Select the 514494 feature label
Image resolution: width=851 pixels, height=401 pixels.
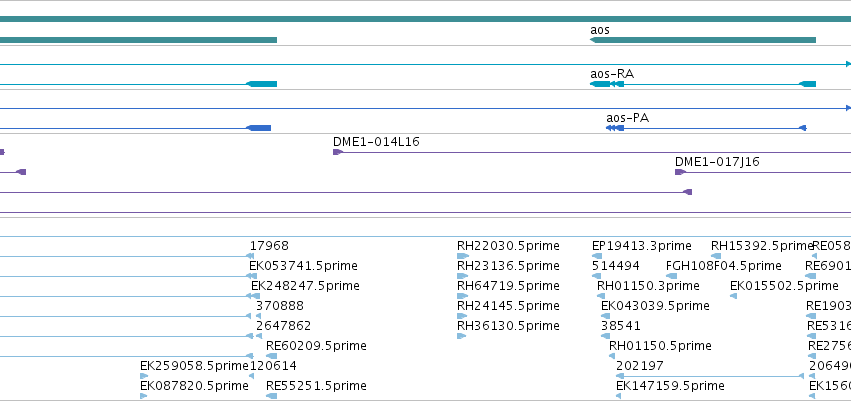[x=615, y=266]
